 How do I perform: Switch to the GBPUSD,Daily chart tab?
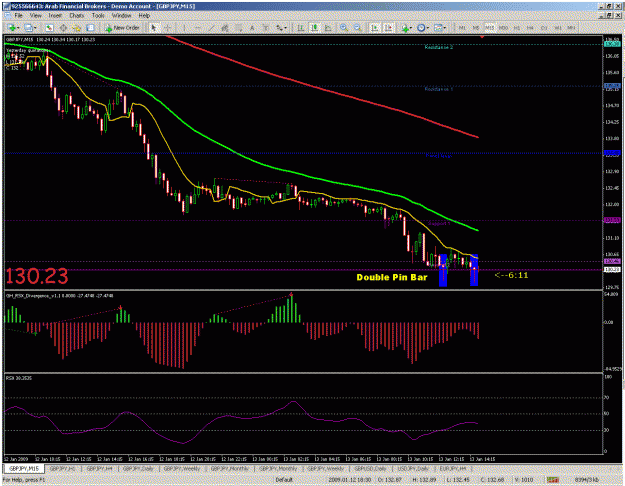[x=370, y=468]
